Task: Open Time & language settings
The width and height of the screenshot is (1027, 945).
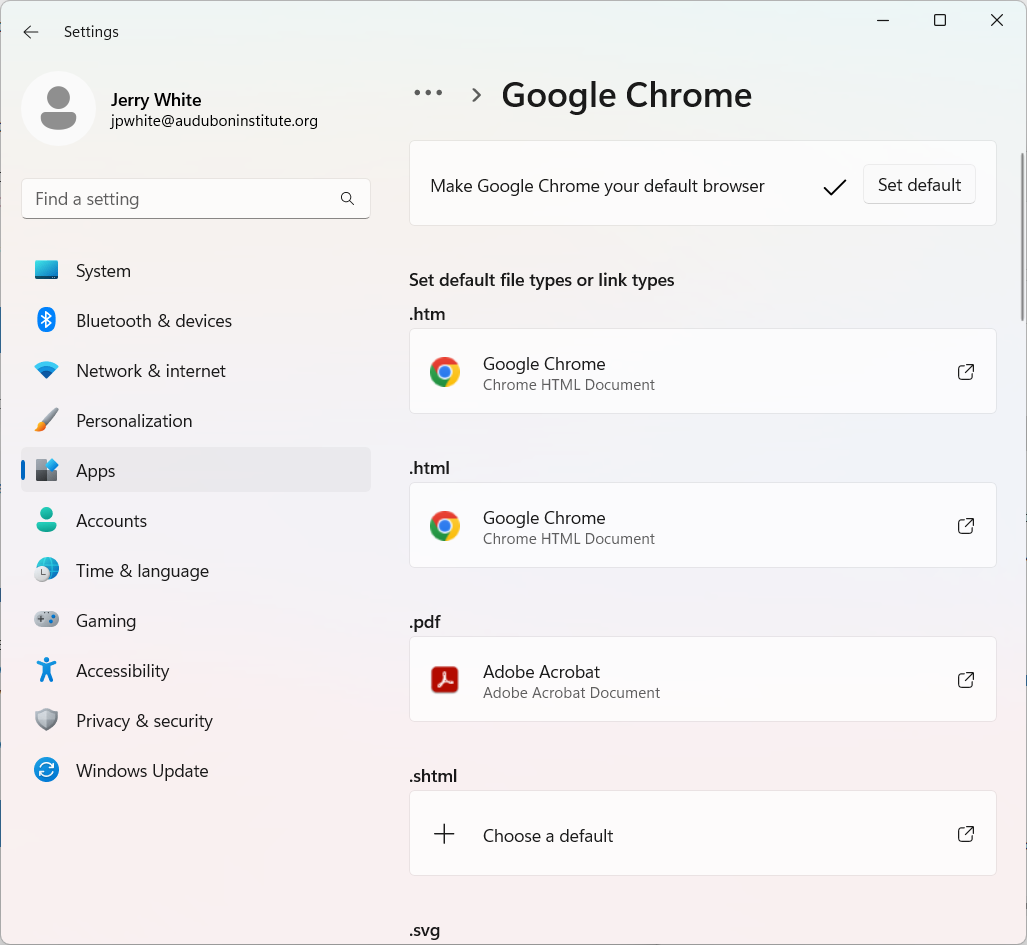Action: tap(196, 570)
